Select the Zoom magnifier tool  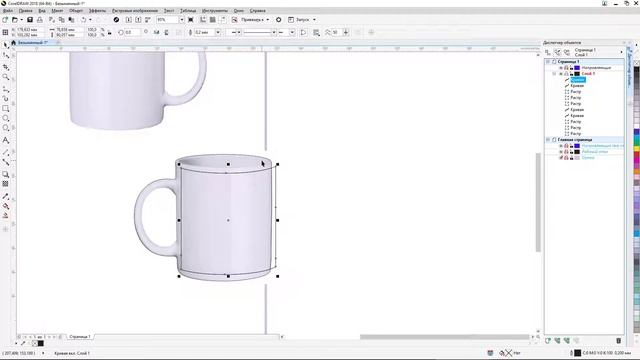tap(6, 77)
